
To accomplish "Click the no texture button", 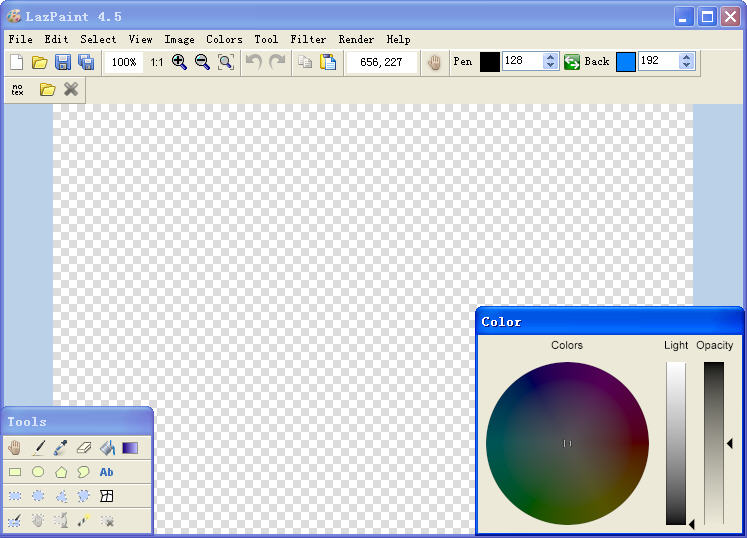I will (x=17, y=90).
